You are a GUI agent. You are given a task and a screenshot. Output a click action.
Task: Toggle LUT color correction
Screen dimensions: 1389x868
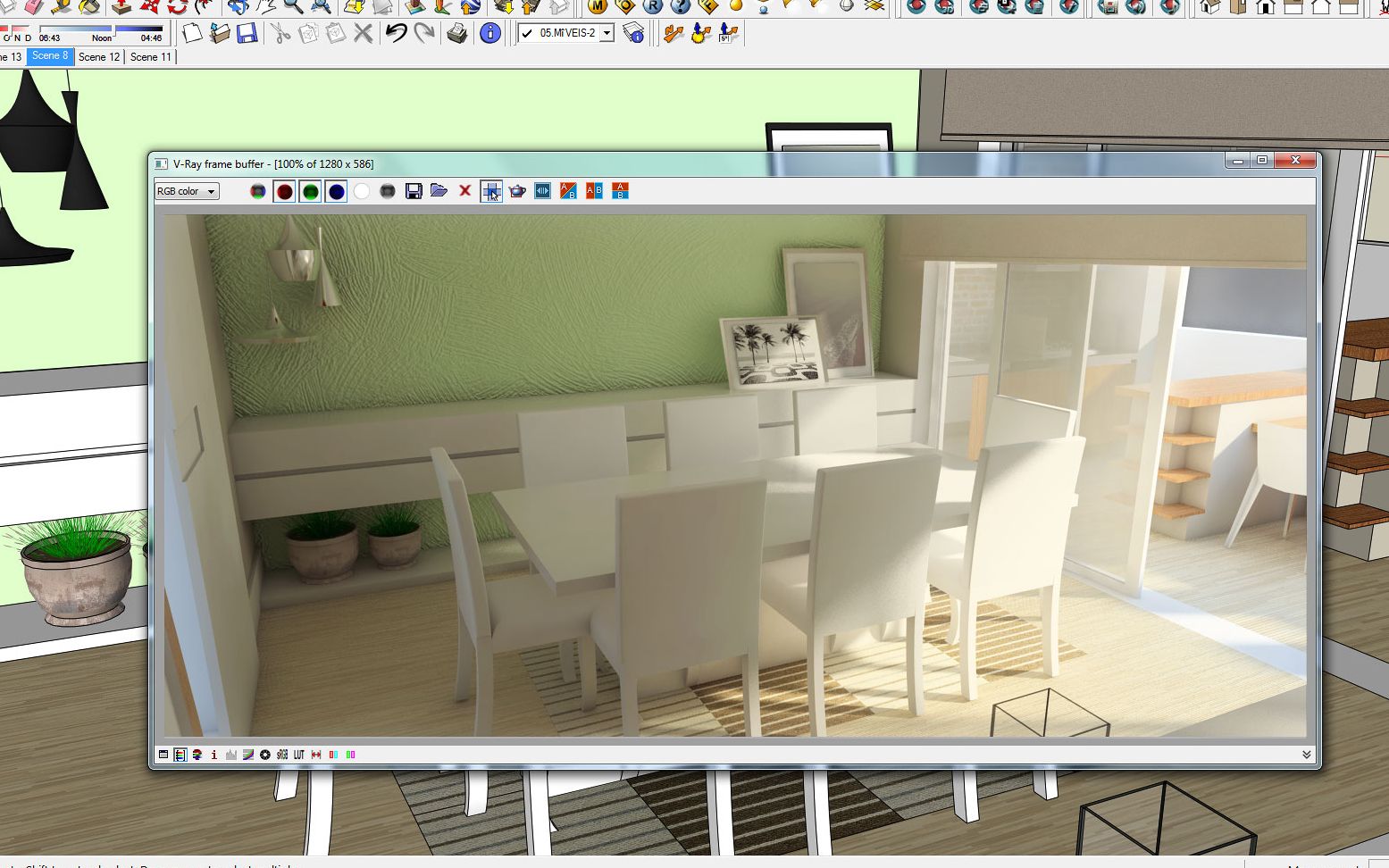click(x=299, y=755)
